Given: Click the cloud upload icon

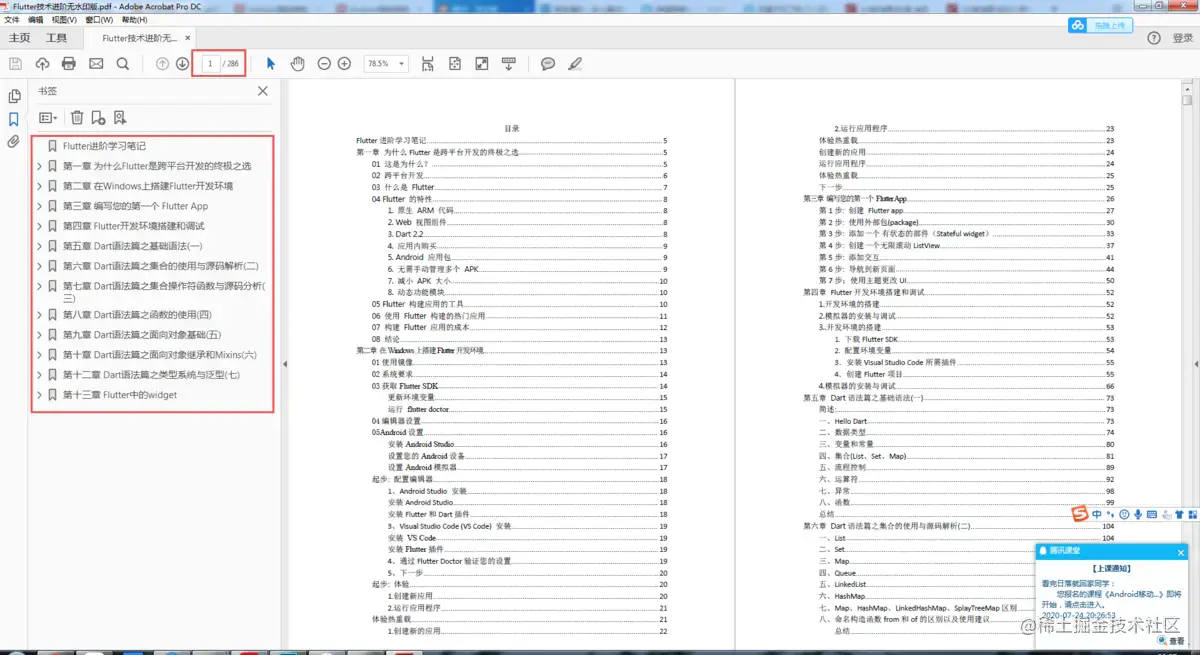Looking at the screenshot, I should (x=42, y=64).
